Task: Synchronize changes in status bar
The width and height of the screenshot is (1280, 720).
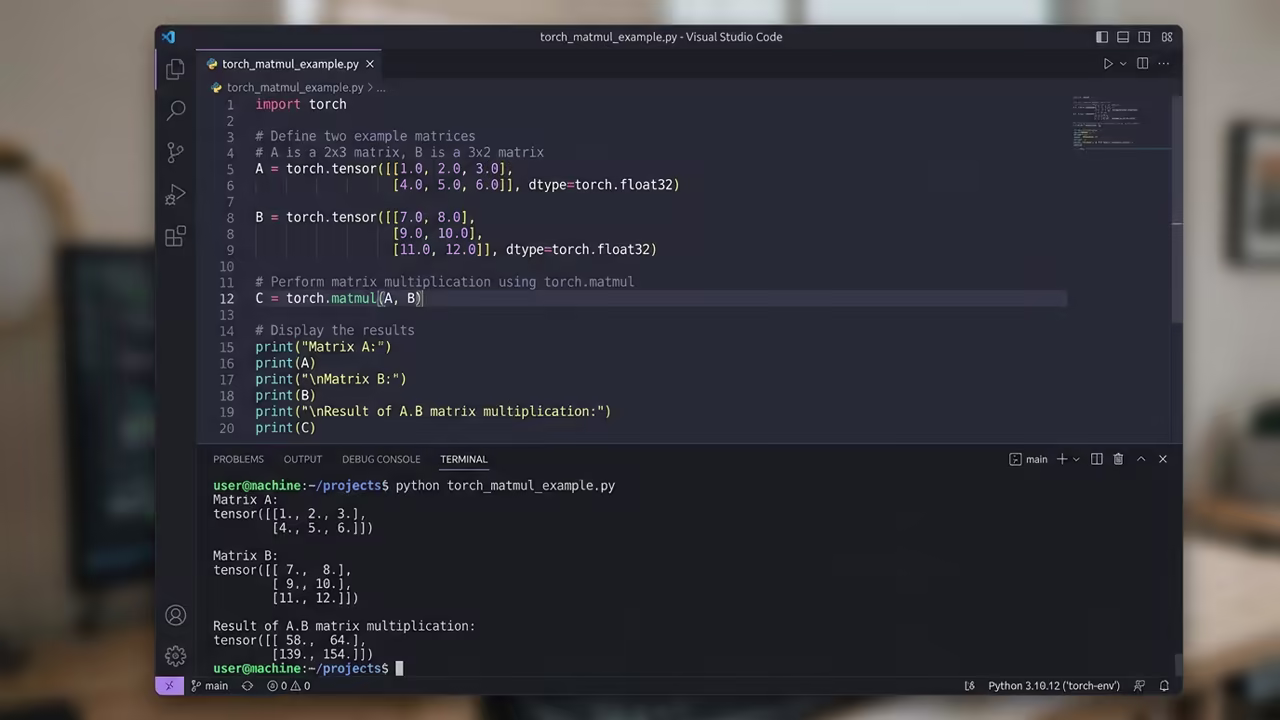Action: pos(247,686)
